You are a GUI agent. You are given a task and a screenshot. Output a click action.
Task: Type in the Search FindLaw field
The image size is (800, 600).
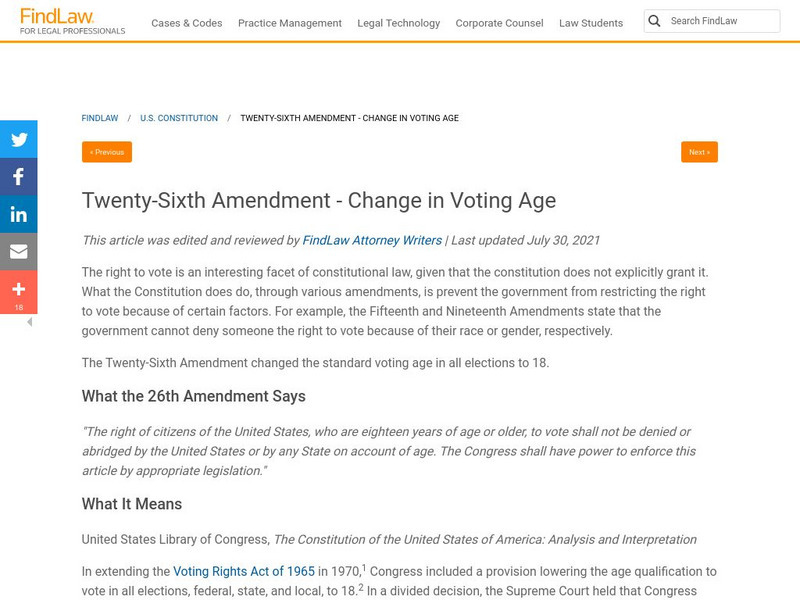(722, 21)
